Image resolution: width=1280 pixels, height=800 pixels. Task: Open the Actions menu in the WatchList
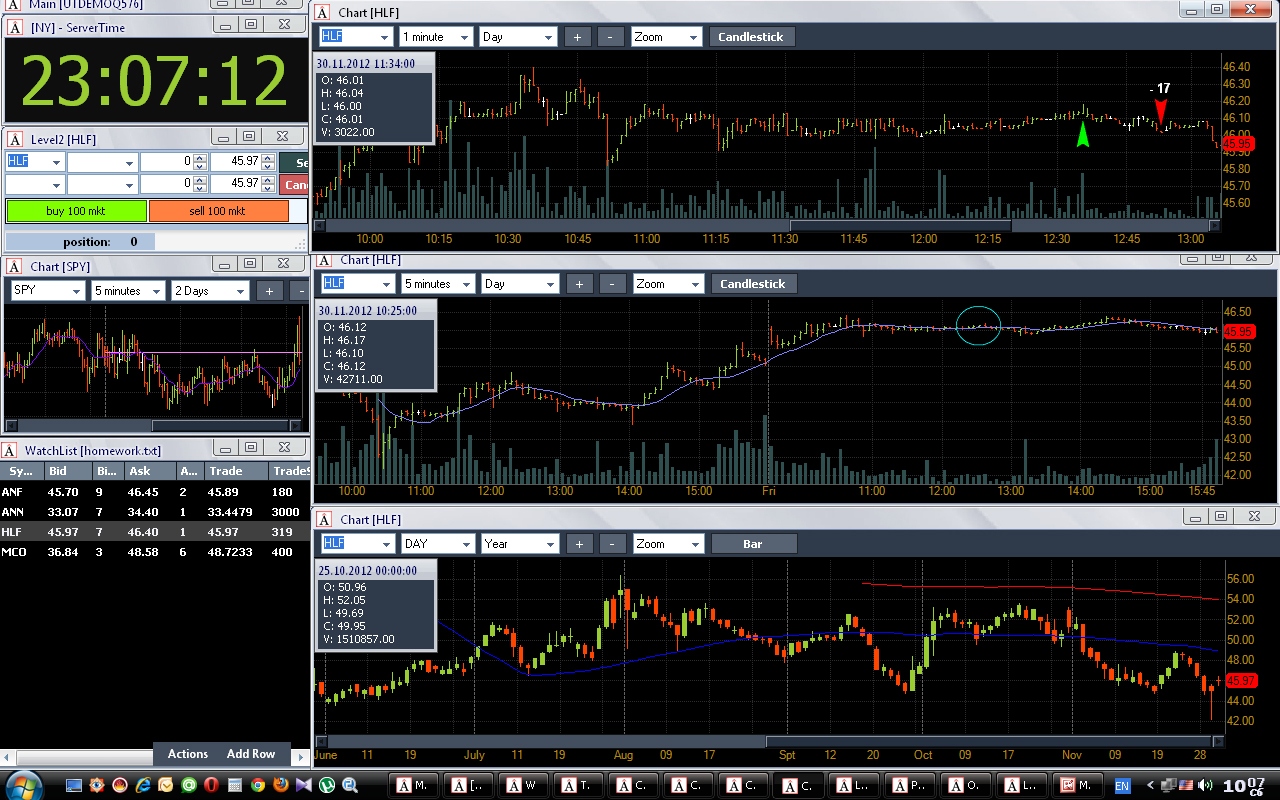(188, 754)
